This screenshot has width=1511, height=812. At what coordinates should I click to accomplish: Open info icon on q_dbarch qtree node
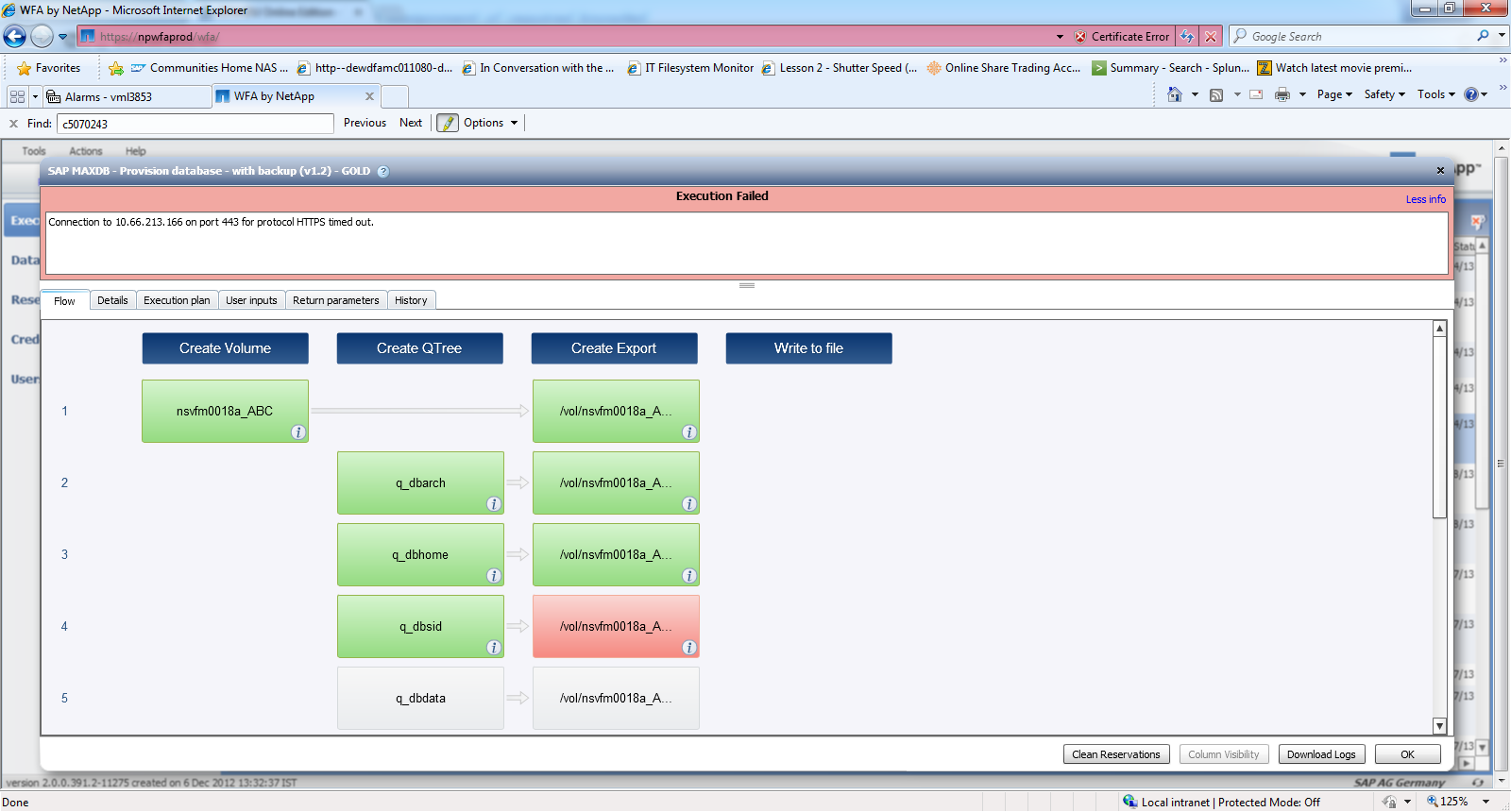pyautogui.click(x=494, y=504)
